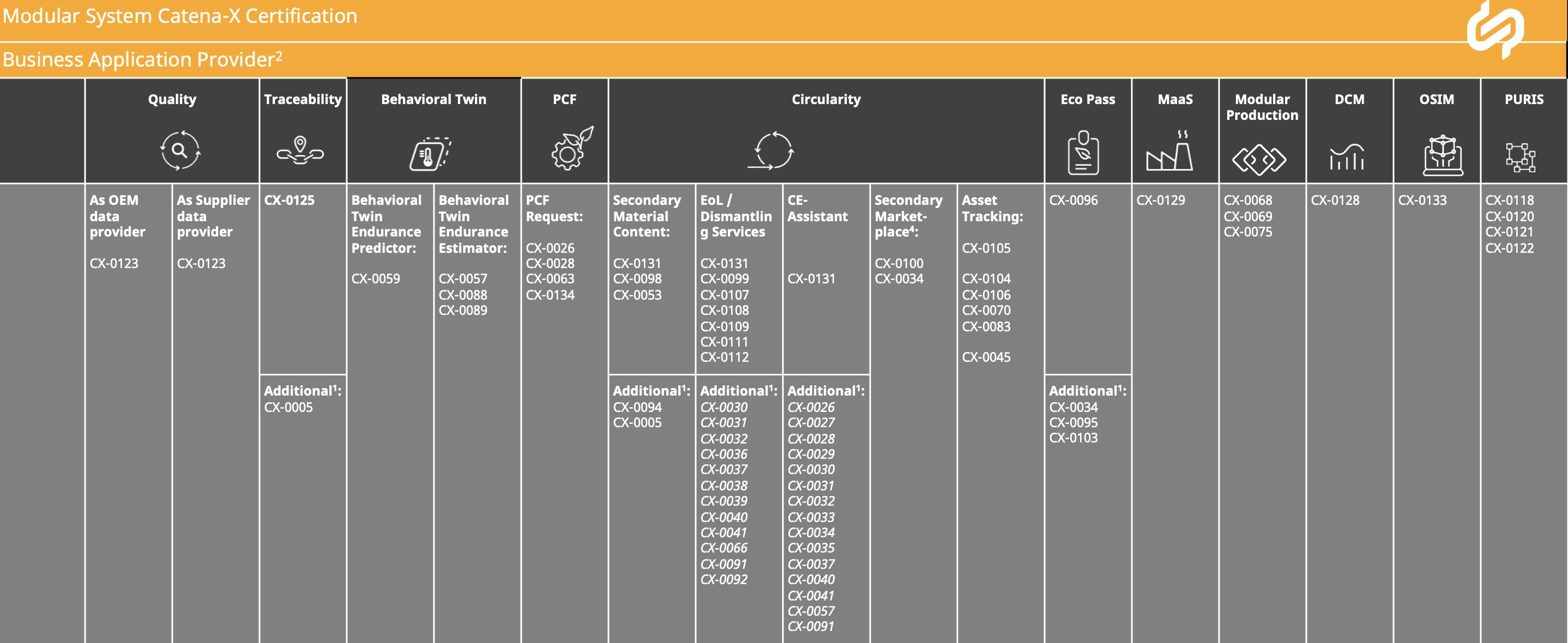Click CX-0129 in the MaaS column
This screenshot has width=1568, height=643.
(x=1161, y=200)
